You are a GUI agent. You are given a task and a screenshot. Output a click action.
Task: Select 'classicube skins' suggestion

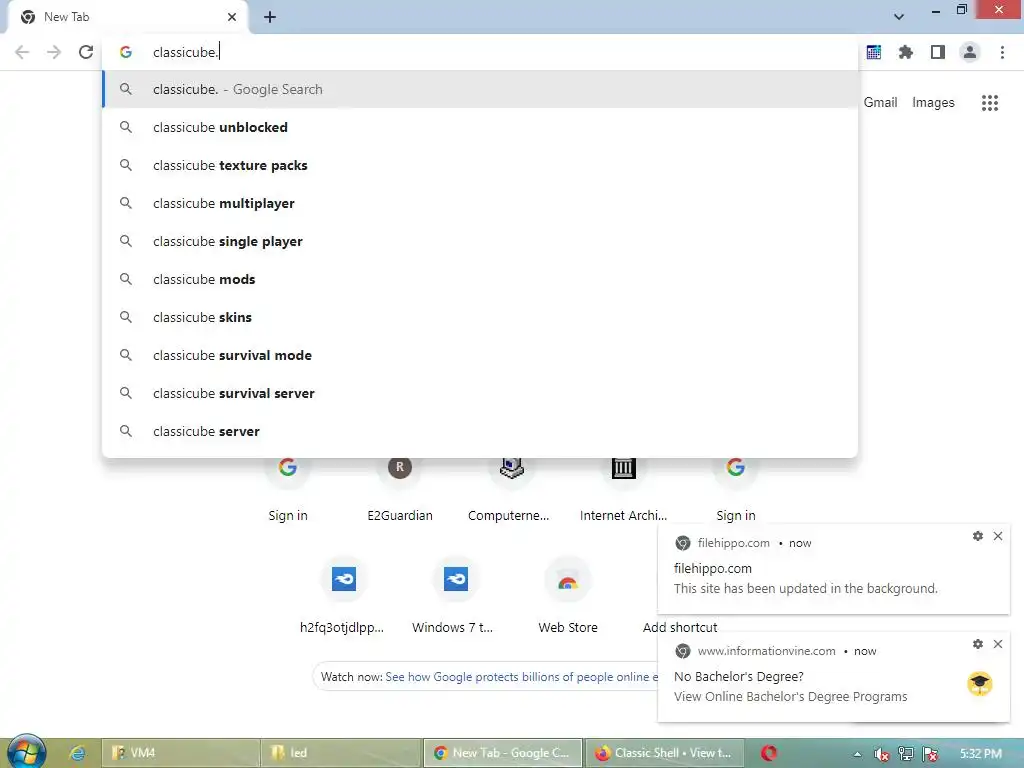coord(480,317)
